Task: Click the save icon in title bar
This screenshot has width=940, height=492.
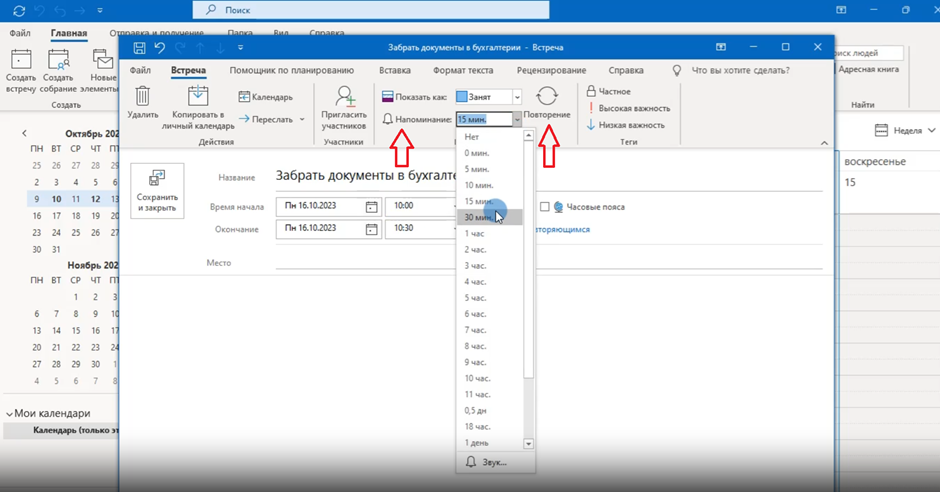Action: [x=139, y=48]
